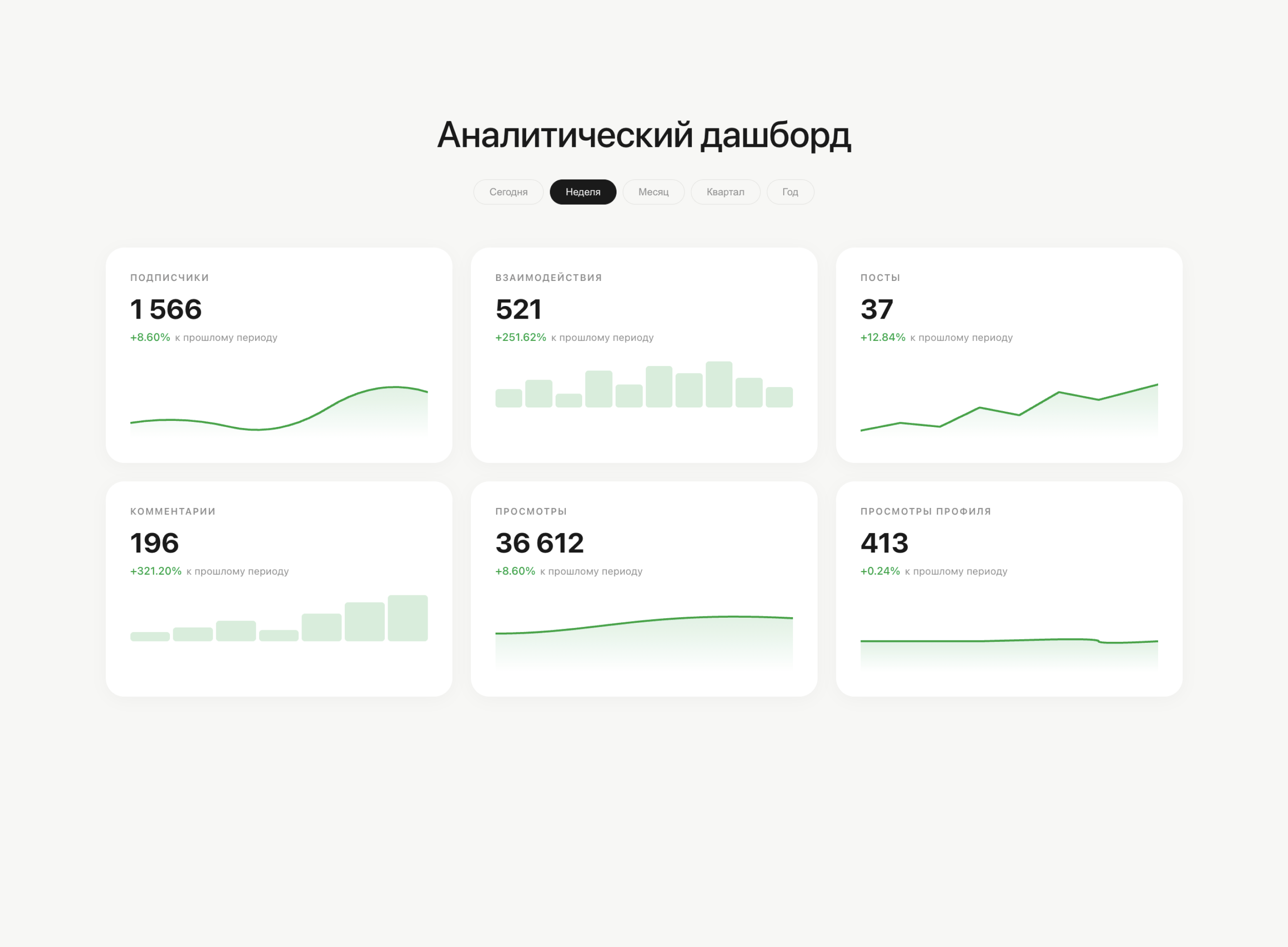The height and width of the screenshot is (947, 1288).
Task: Select the Год period filter
Action: [790, 192]
